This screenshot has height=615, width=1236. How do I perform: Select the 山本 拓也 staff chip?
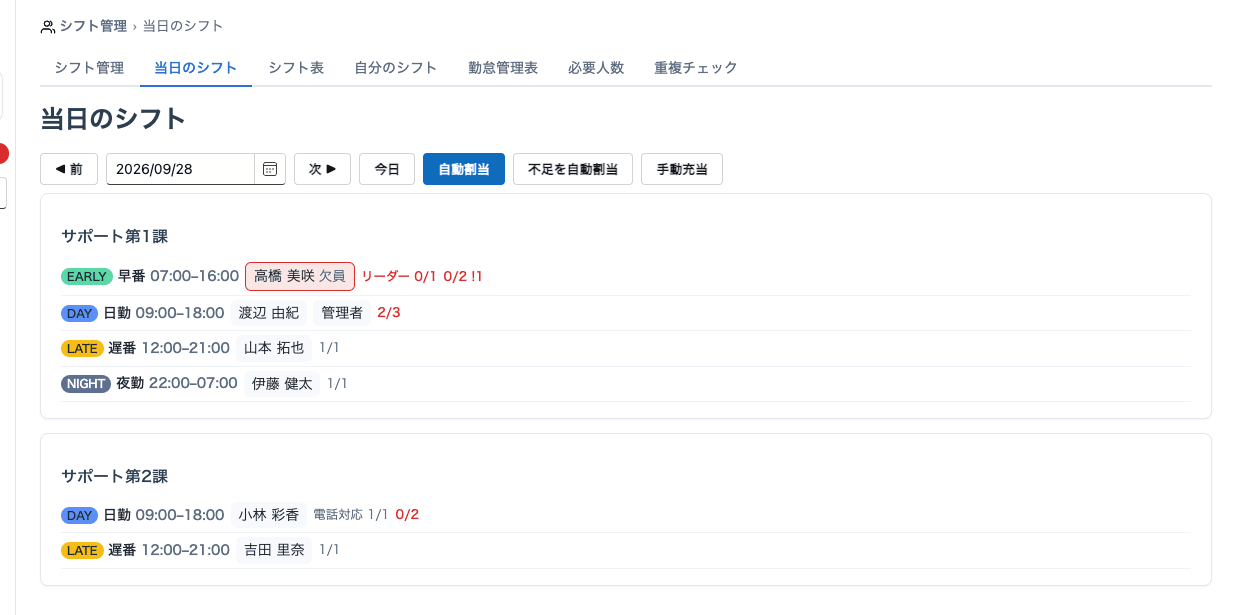click(274, 348)
